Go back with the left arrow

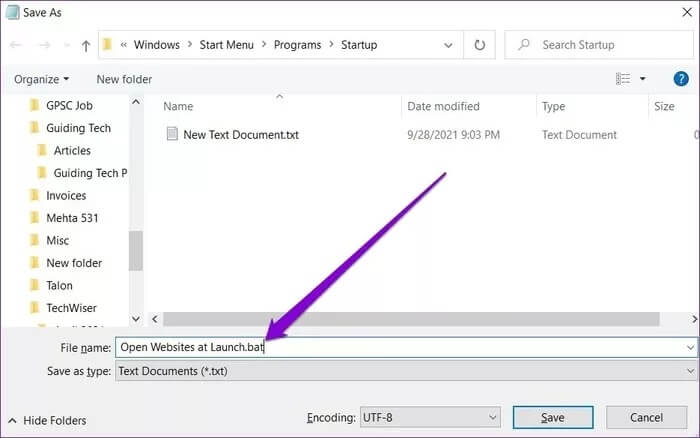point(16,45)
